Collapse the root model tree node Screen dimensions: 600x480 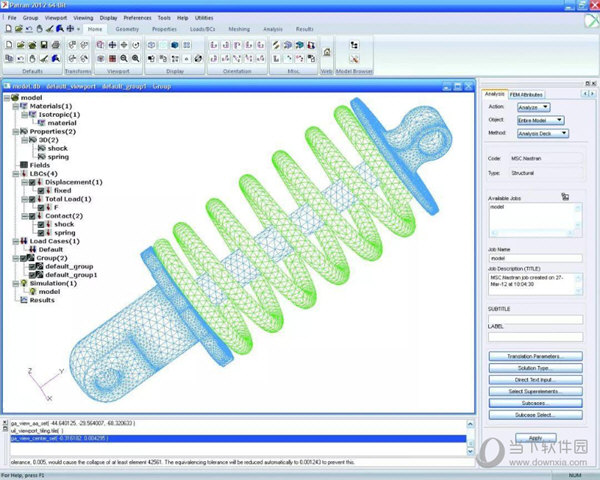7,98
